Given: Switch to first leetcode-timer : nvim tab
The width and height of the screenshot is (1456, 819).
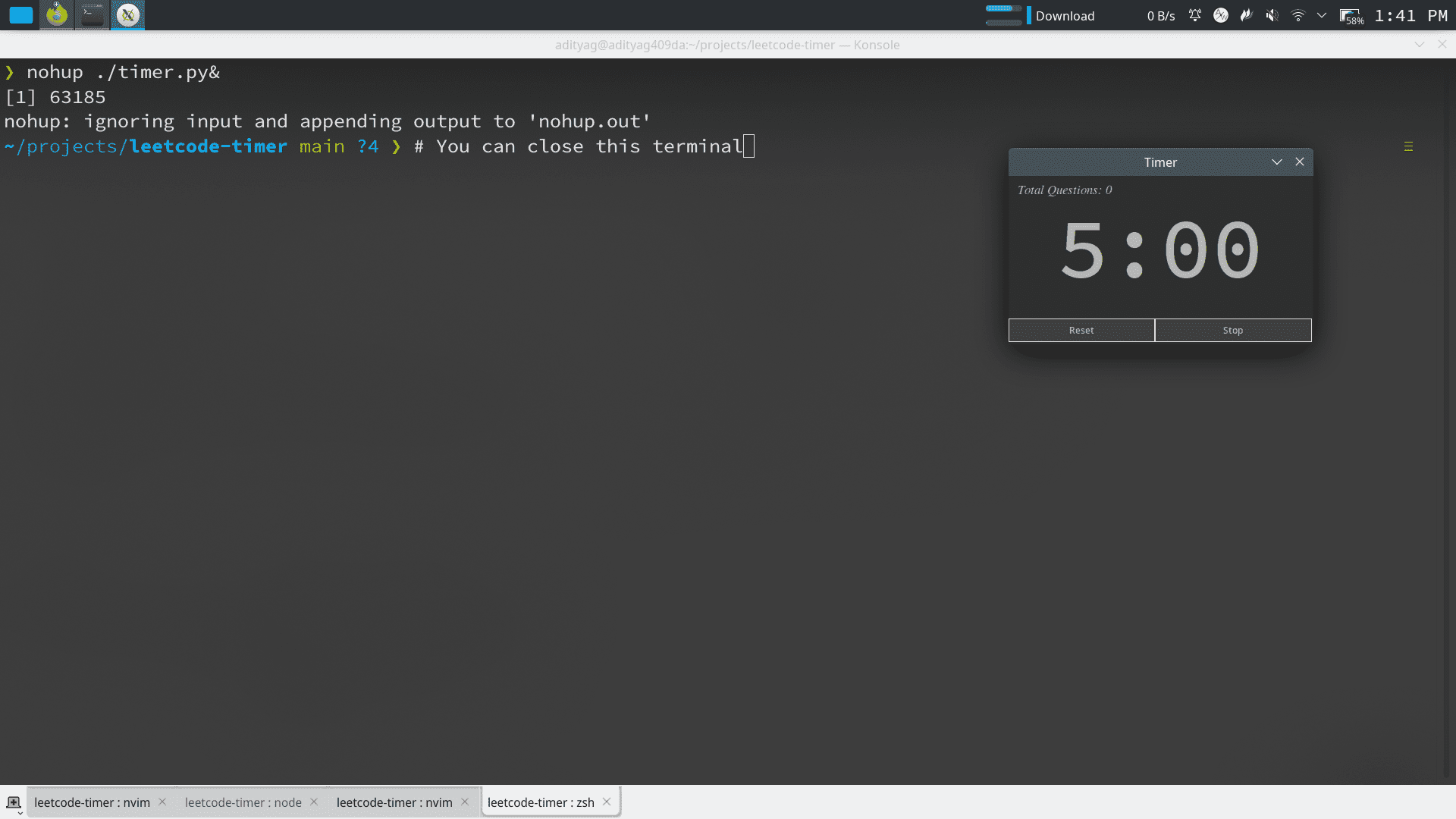Looking at the screenshot, I should 92,802.
